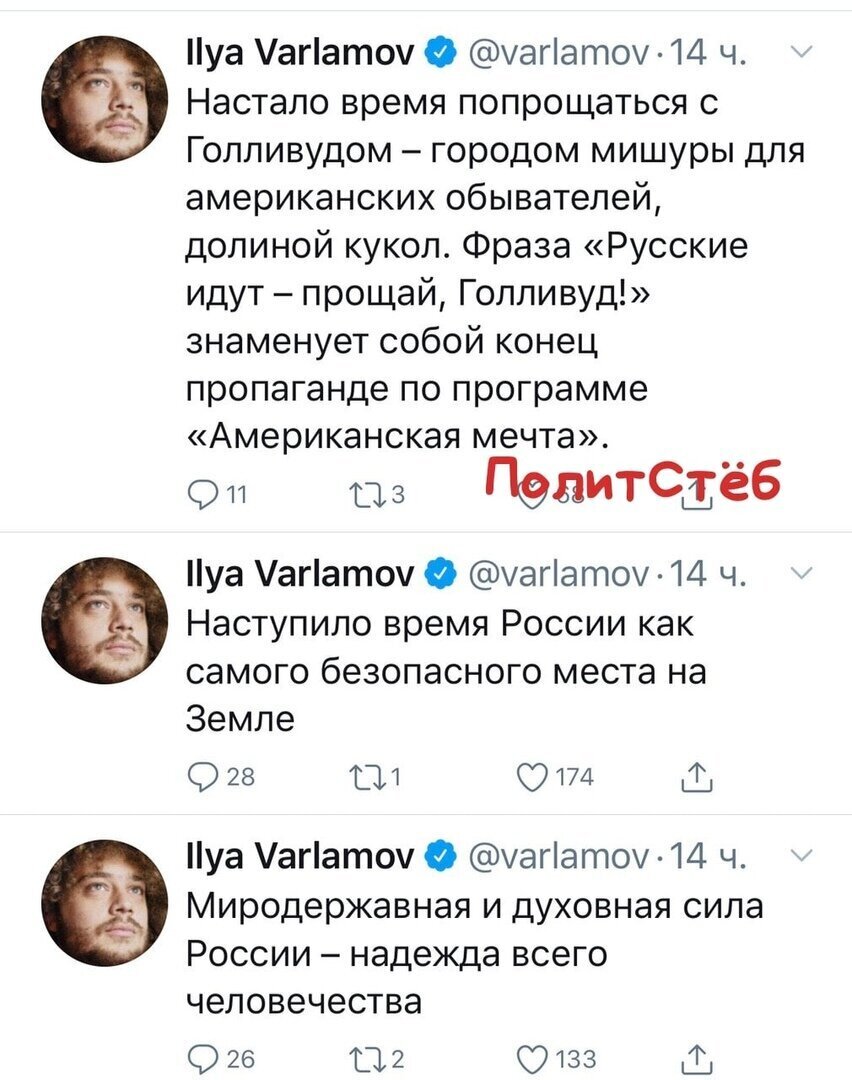Viewport: 852px width, 1080px height.
Task: Open the avatar photo on the second tweet
Action: pyautogui.click(x=104, y=621)
